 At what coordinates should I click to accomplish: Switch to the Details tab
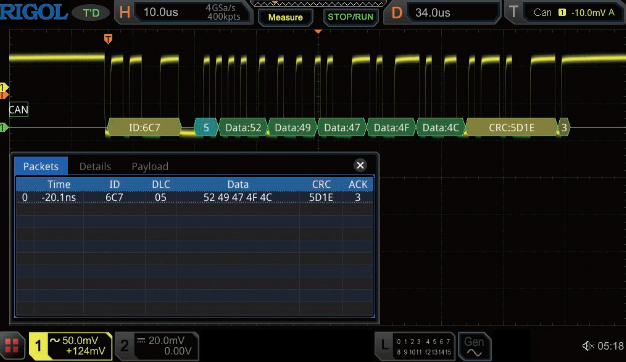click(95, 166)
